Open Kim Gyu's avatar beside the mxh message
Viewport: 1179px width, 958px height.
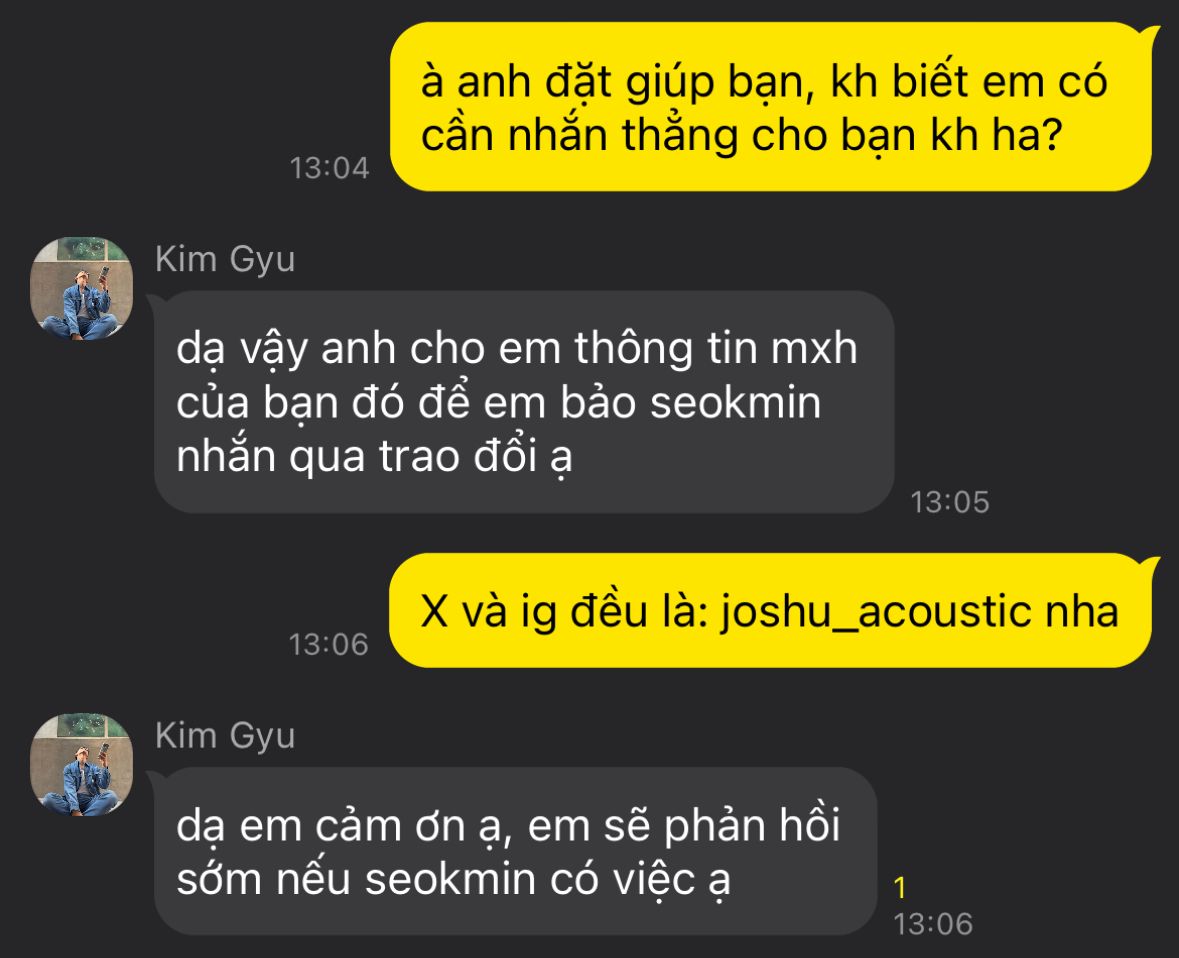(x=81, y=289)
